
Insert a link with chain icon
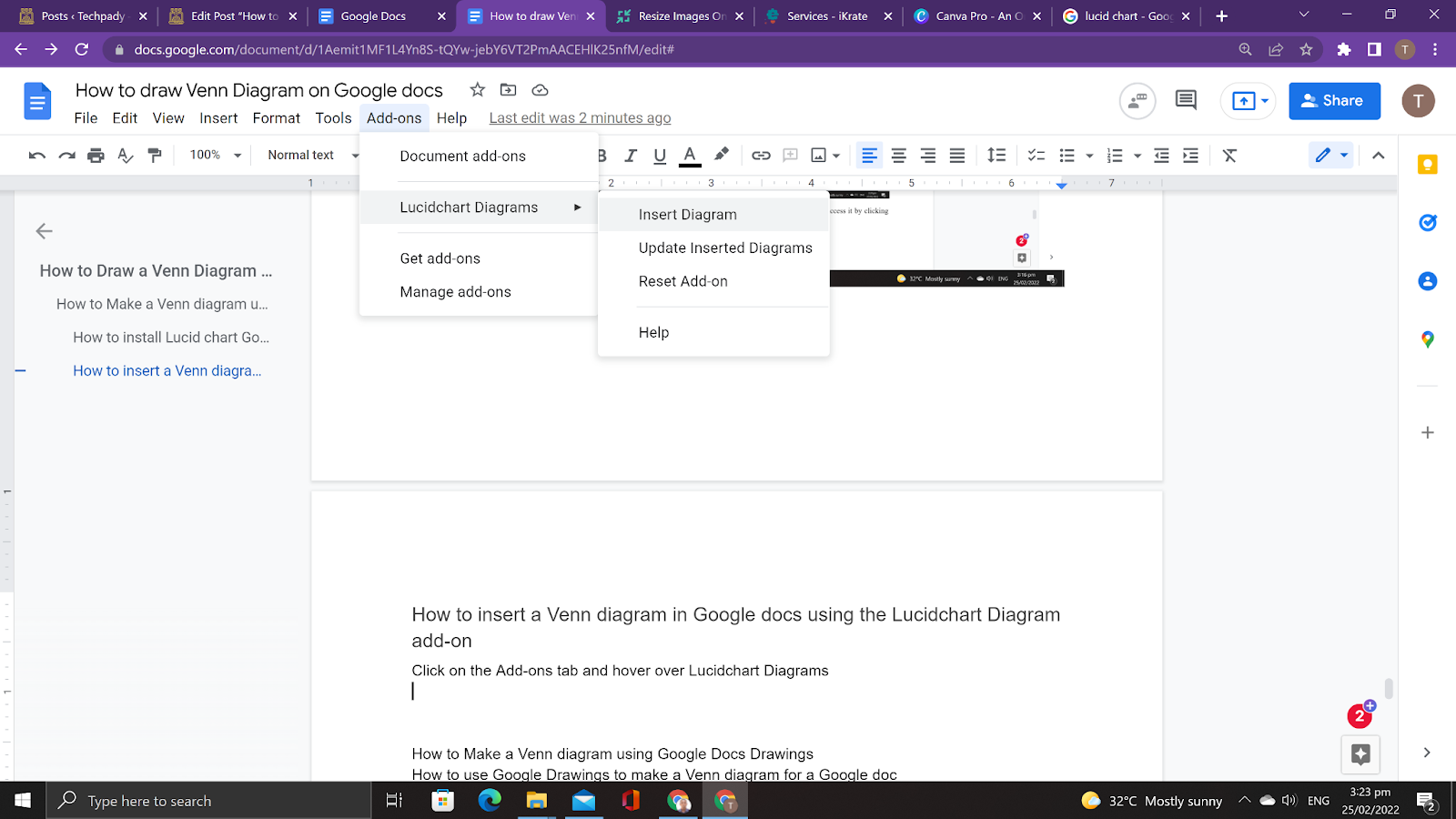(x=761, y=156)
